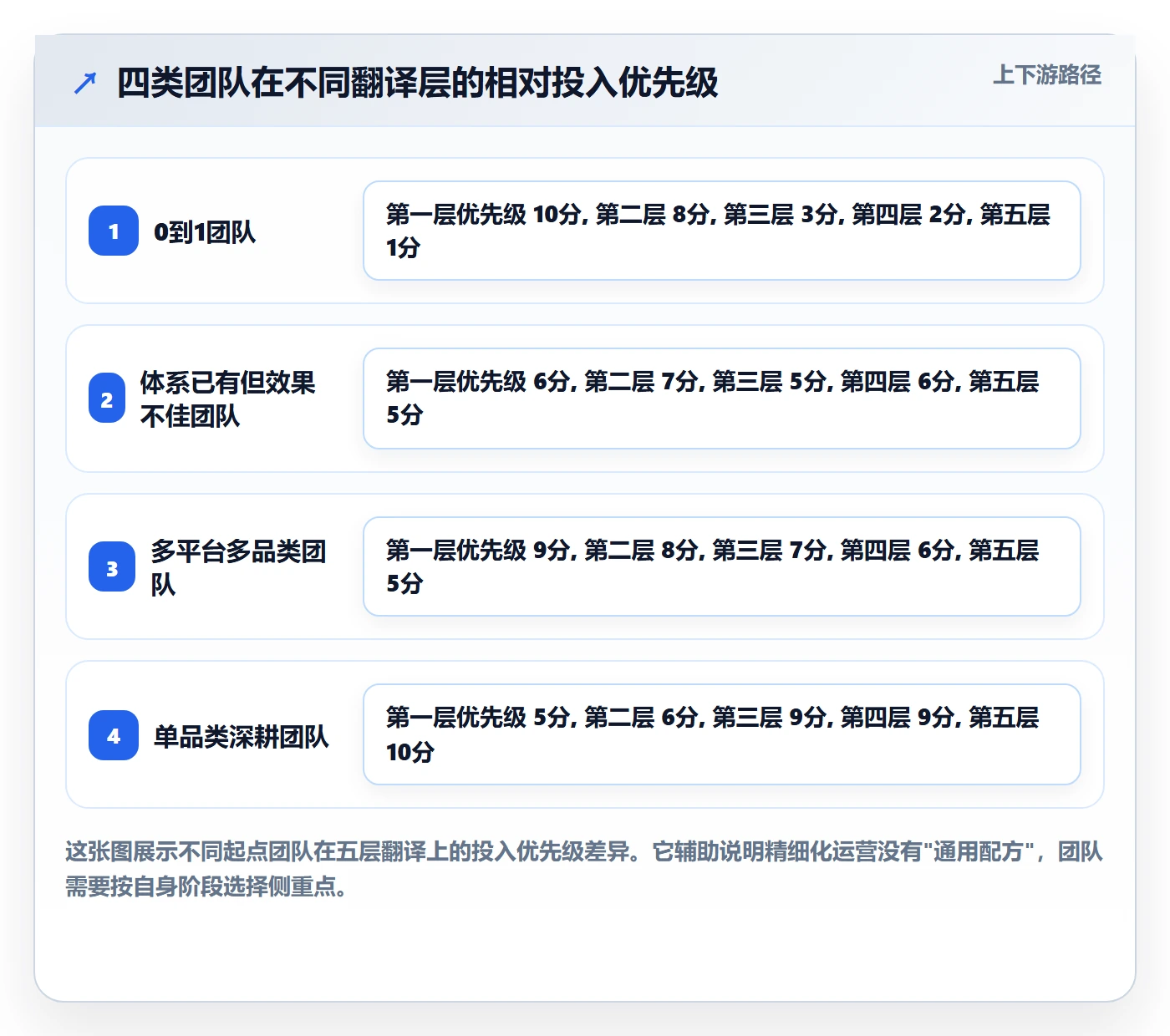1170x1036 pixels.
Task: Click the number 2 badge for 体系已有但效果不佳团队
Action: (107, 399)
